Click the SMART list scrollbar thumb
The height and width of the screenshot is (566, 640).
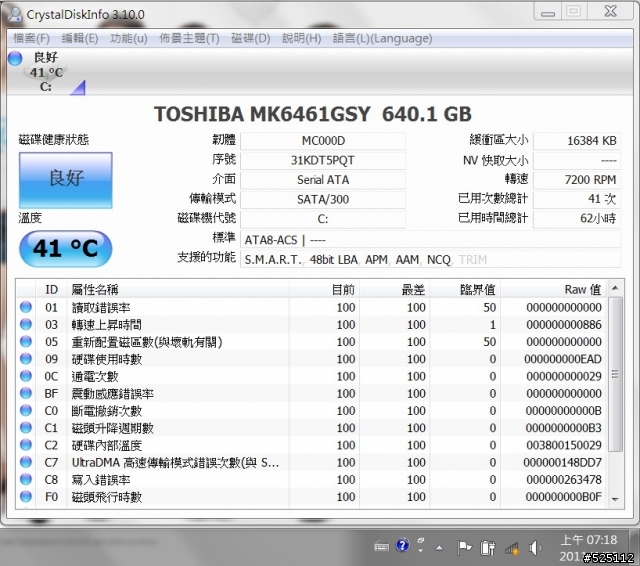tap(615, 374)
